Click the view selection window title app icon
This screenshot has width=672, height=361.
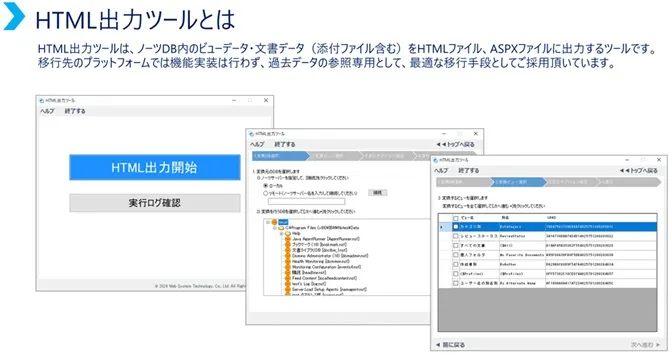[435, 160]
